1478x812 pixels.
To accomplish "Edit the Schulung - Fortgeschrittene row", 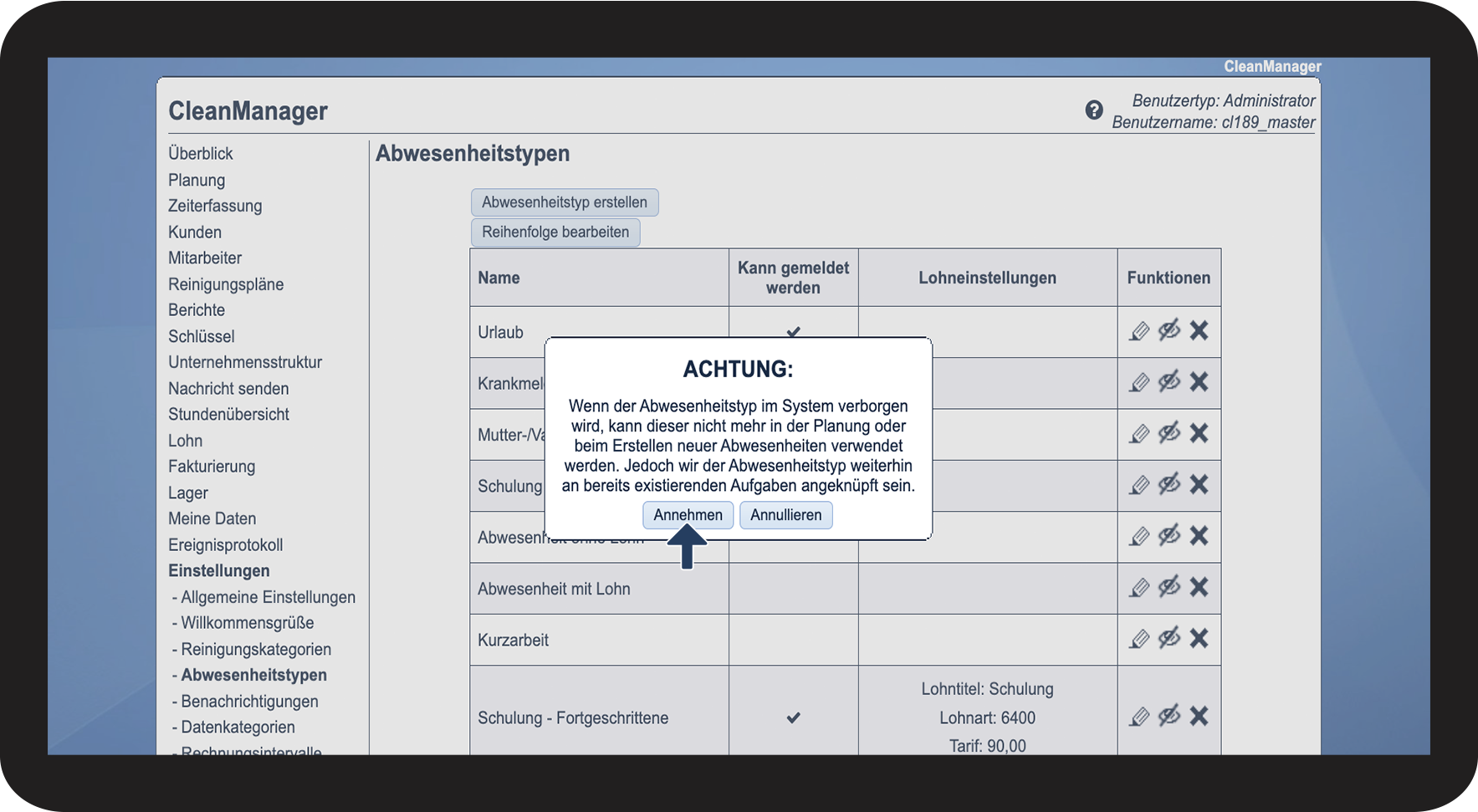I will coord(1139,717).
